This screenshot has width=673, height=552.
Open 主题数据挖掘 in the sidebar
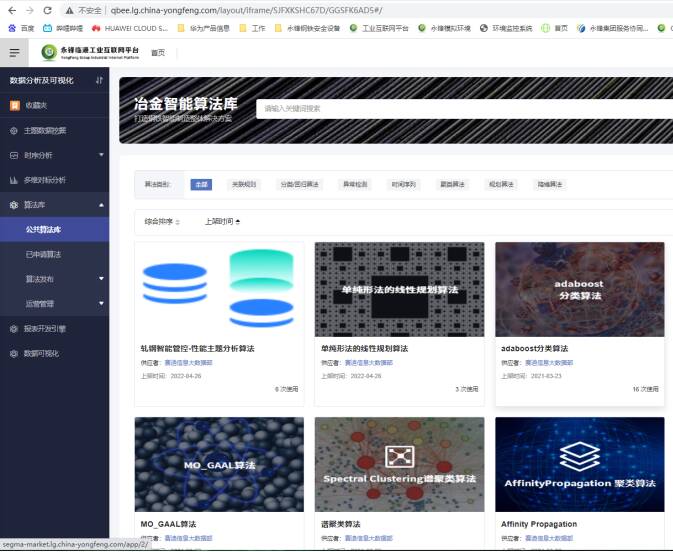[55, 130]
